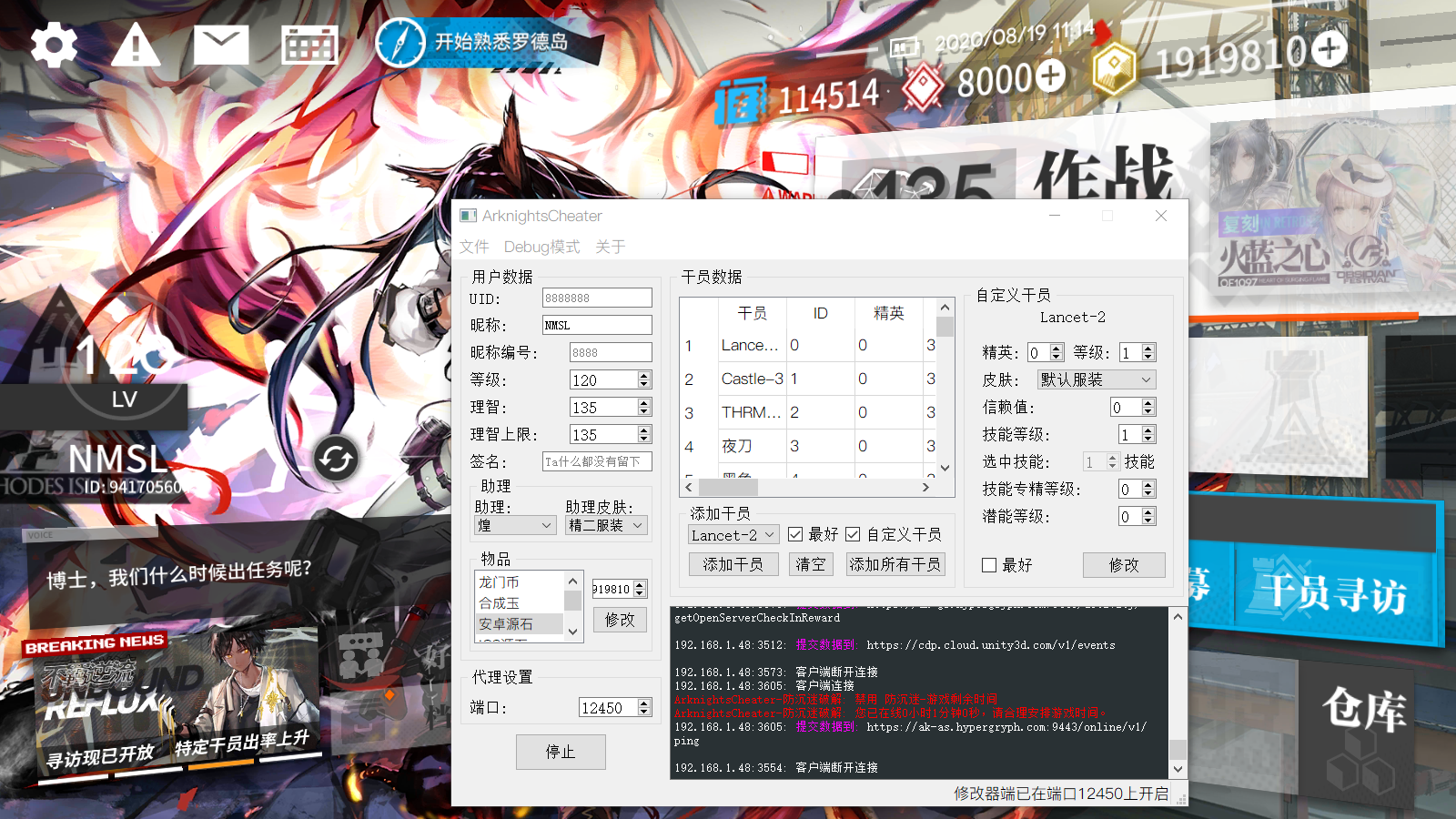Adjust the custom operator 精英 spinner
The height and width of the screenshot is (819, 1456).
pos(1057,352)
